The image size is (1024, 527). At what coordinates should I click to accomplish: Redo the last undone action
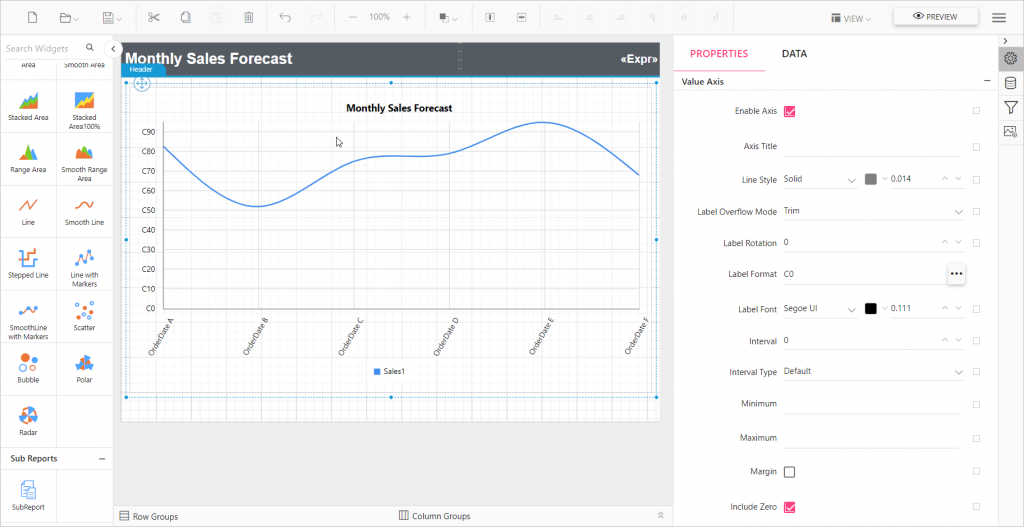coord(317,18)
